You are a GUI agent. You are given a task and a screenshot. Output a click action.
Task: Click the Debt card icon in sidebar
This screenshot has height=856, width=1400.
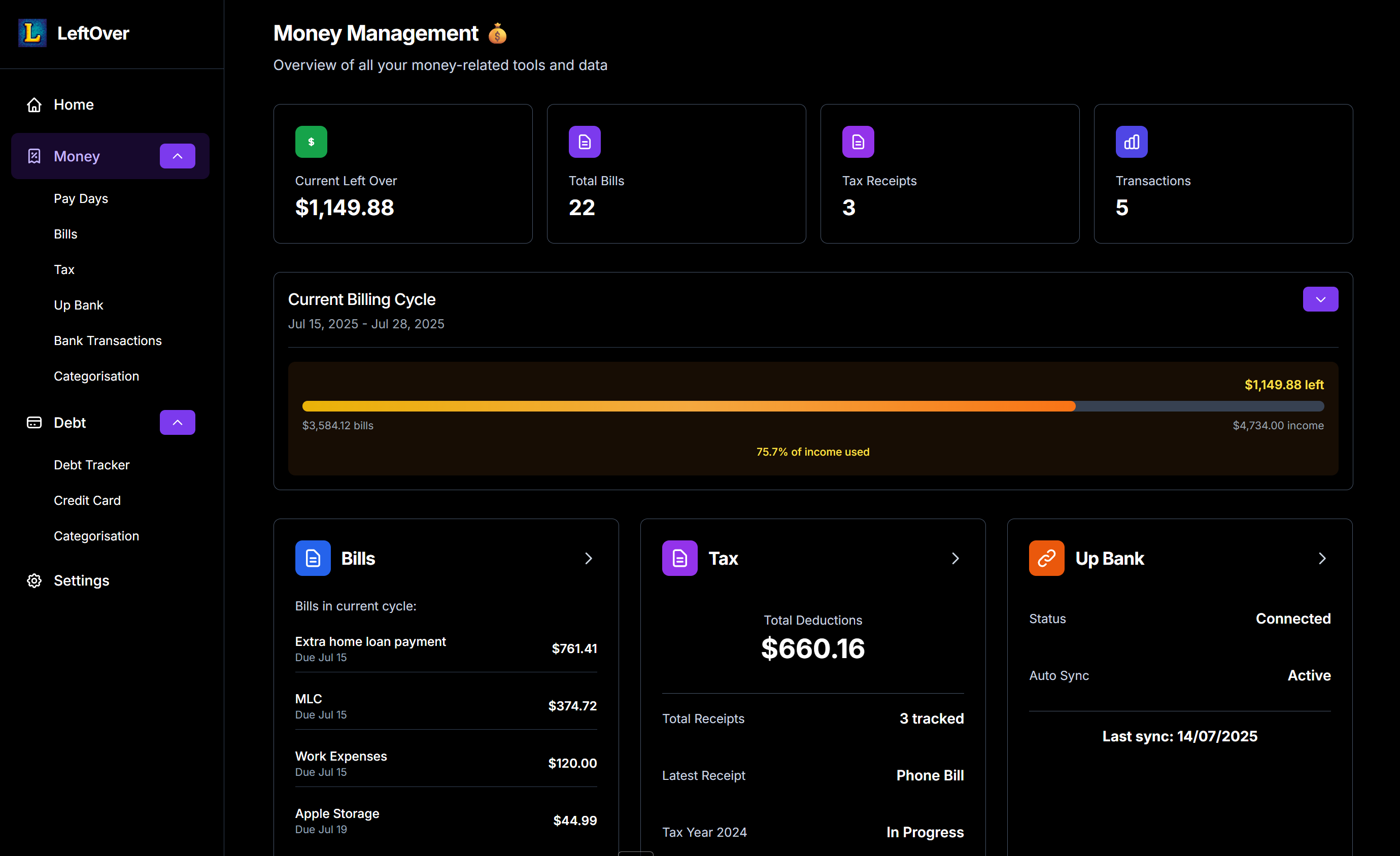34,423
